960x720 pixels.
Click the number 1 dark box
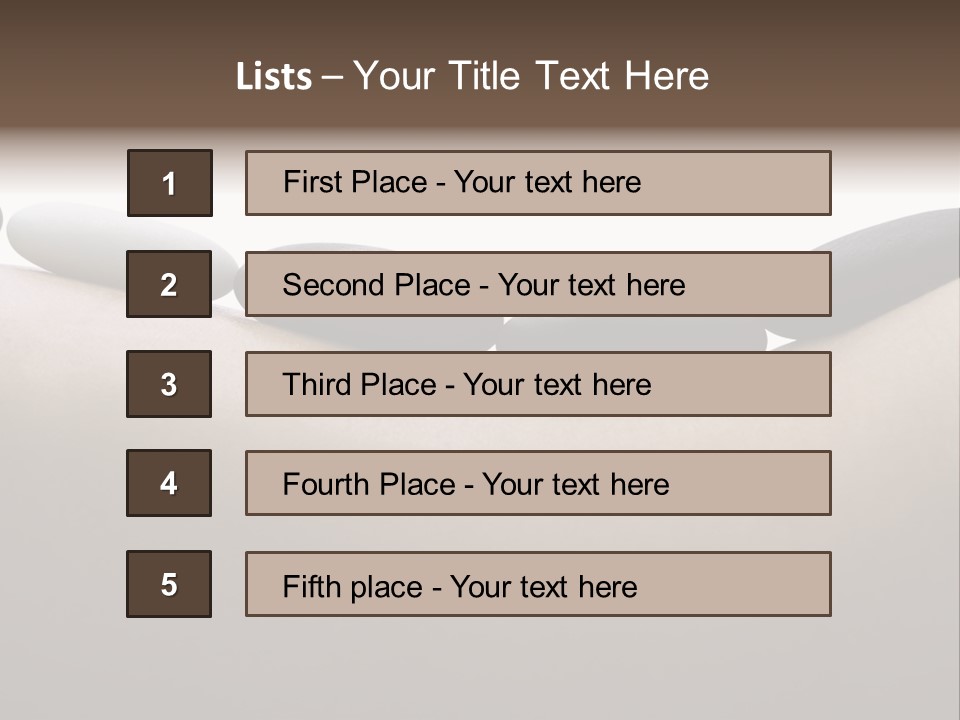click(170, 183)
